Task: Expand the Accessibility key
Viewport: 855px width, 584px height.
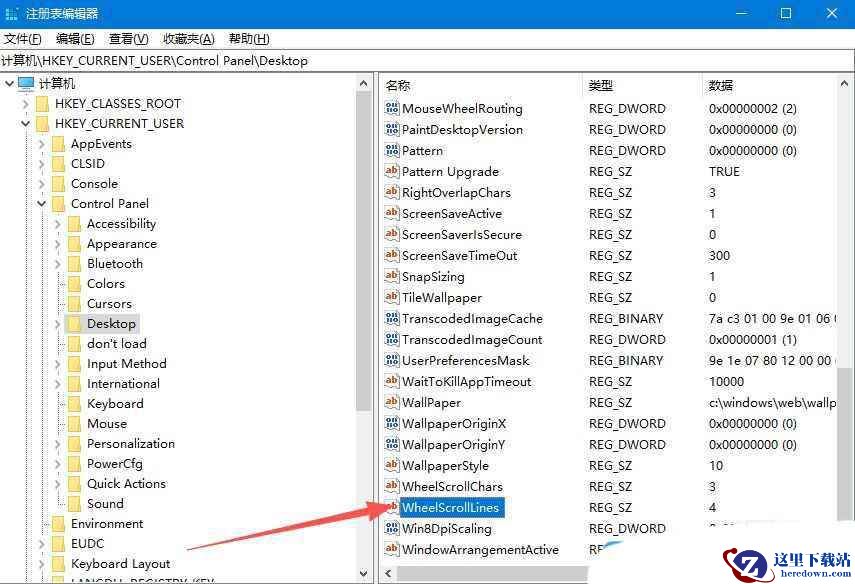Action: (58, 224)
